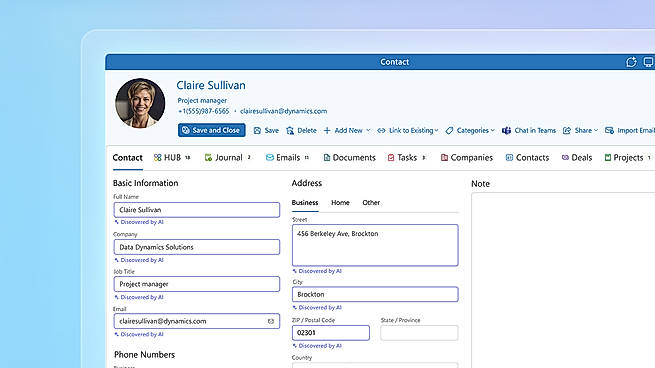Click the Categories tag icon
This screenshot has height=368, width=655.
point(449,131)
